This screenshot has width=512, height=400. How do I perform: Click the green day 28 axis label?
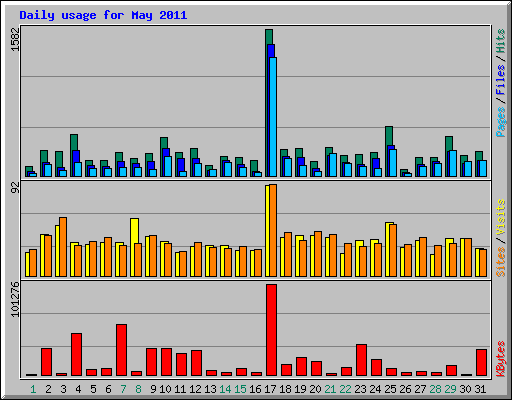click(x=435, y=389)
